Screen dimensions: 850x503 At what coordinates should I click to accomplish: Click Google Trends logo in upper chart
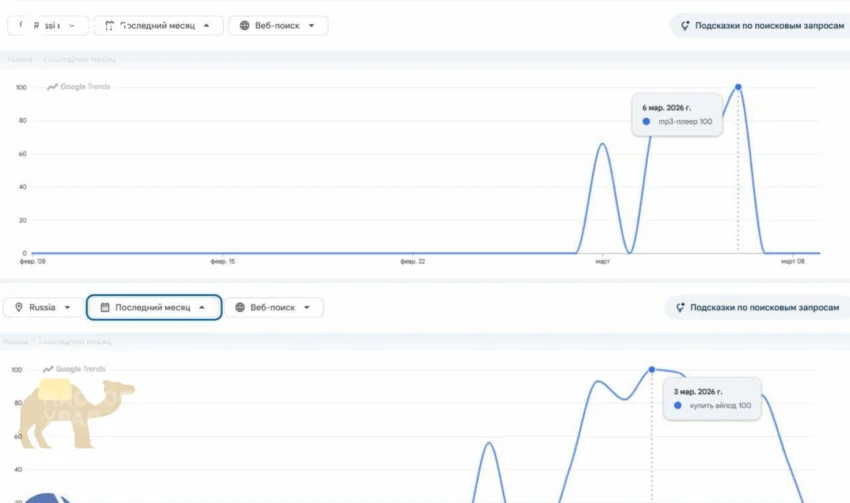pos(79,87)
